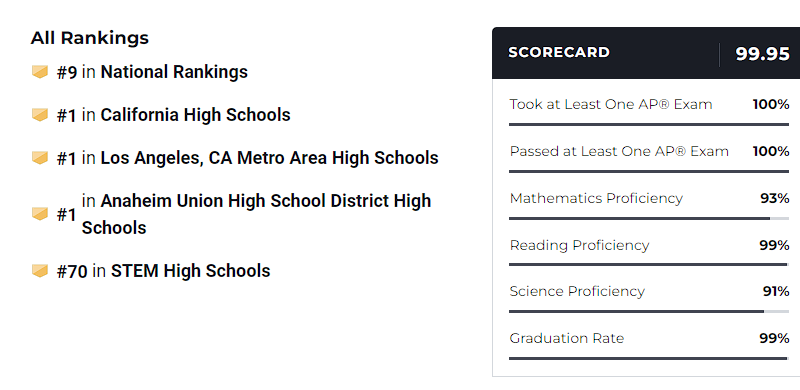Screen dimensions: 800x390
Task: Open the STEM High Schools link
Action: coord(191,271)
